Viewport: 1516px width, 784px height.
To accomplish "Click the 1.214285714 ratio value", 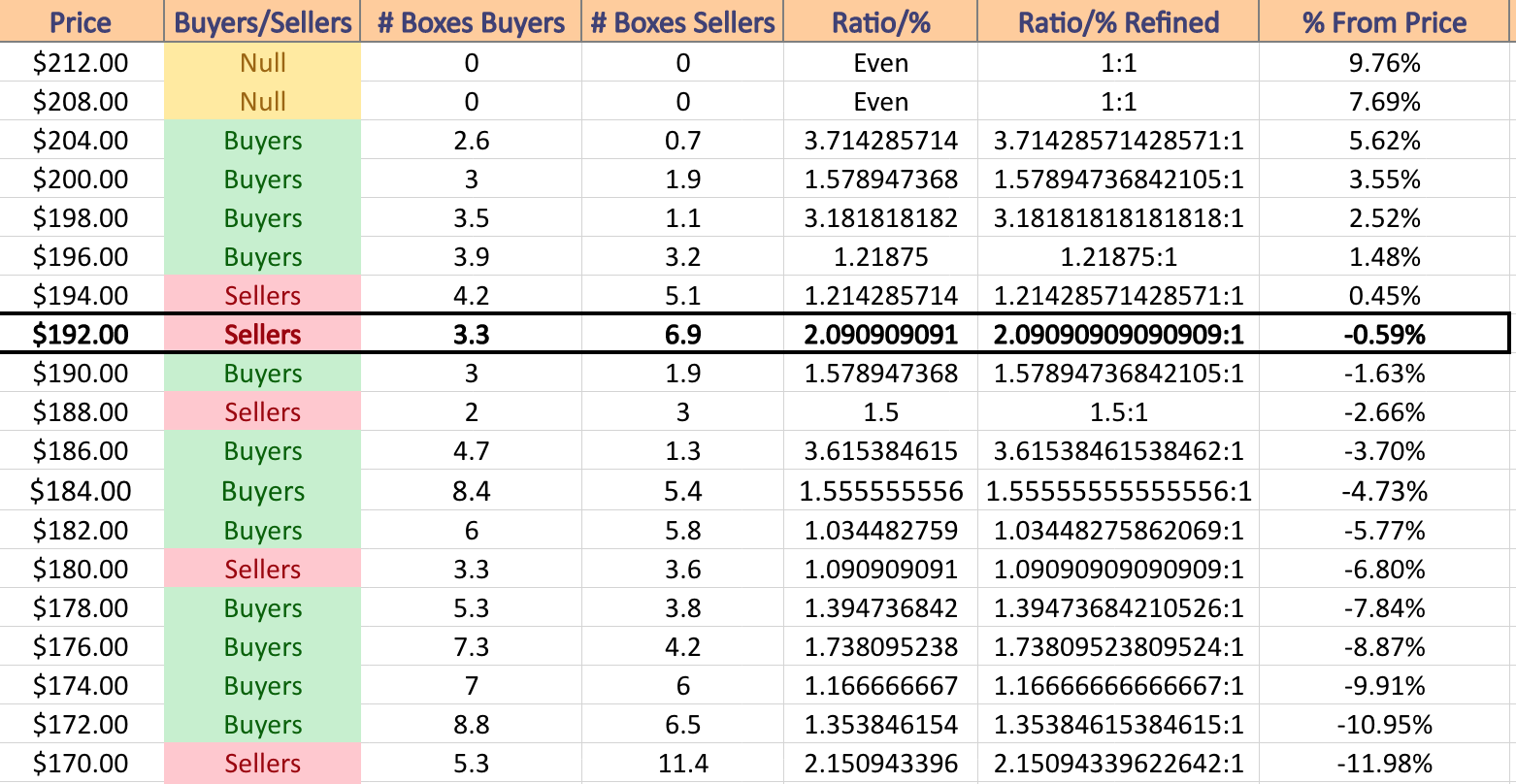I will pos(880,296).
